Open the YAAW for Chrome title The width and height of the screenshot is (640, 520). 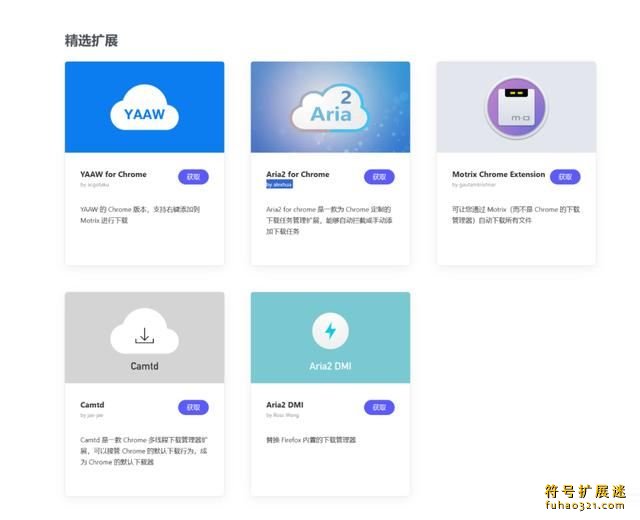click(113, 174)
